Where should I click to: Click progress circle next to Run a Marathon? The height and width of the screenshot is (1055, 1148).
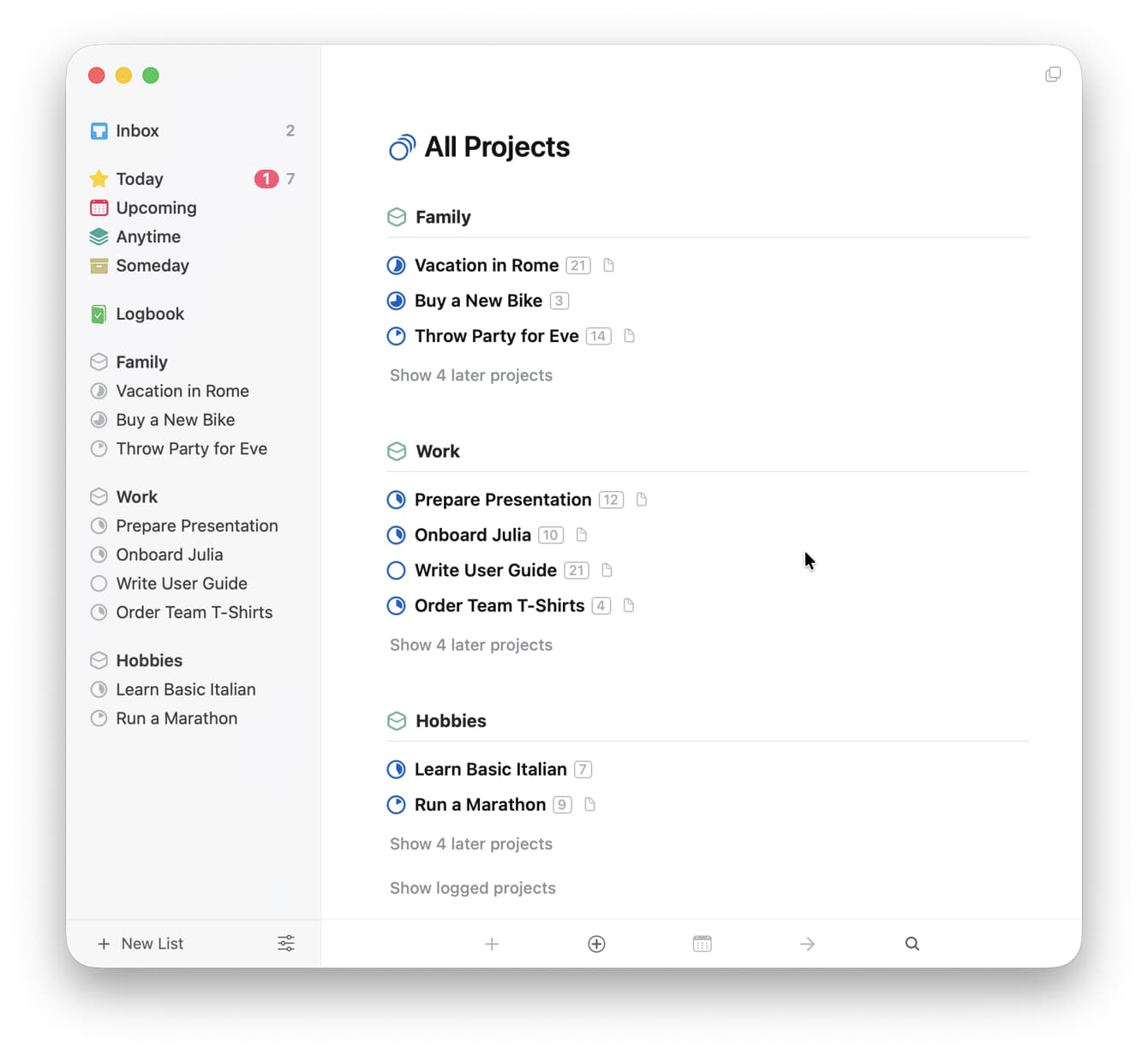(x=396, y=805)
